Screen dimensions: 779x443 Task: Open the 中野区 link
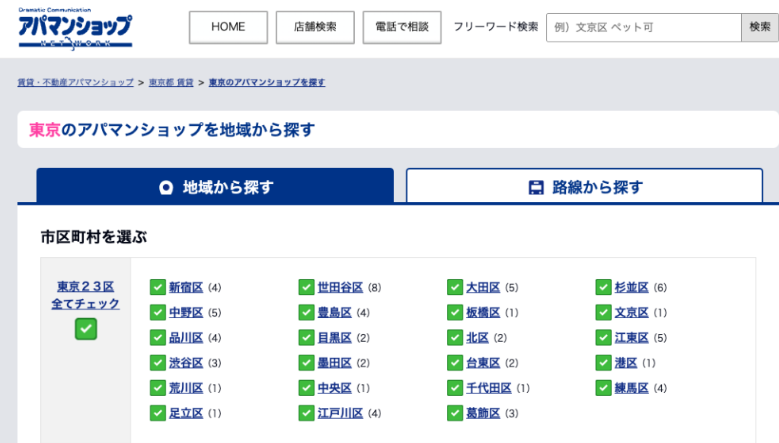(186, 313)
